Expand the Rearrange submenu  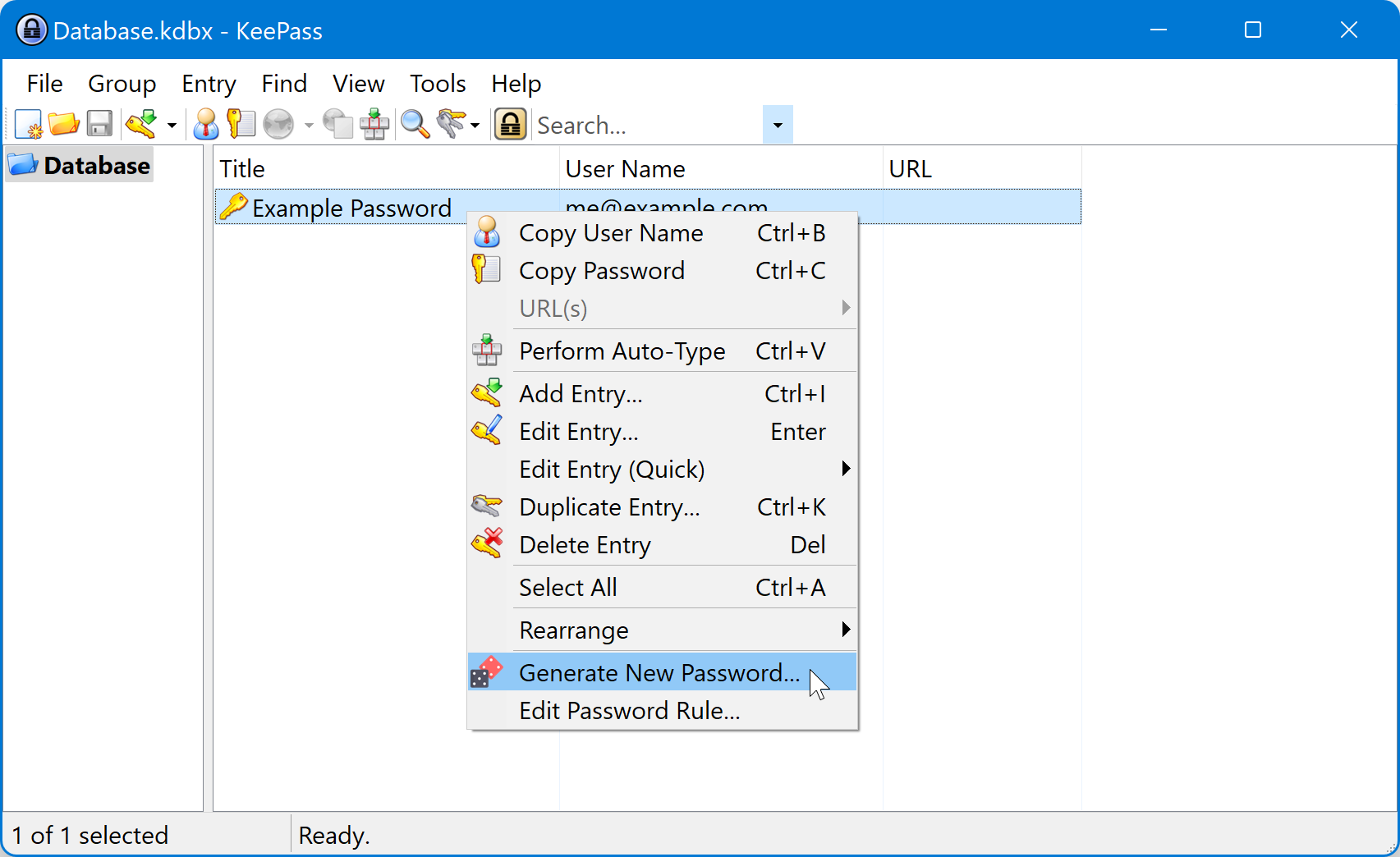coord(663,630)
